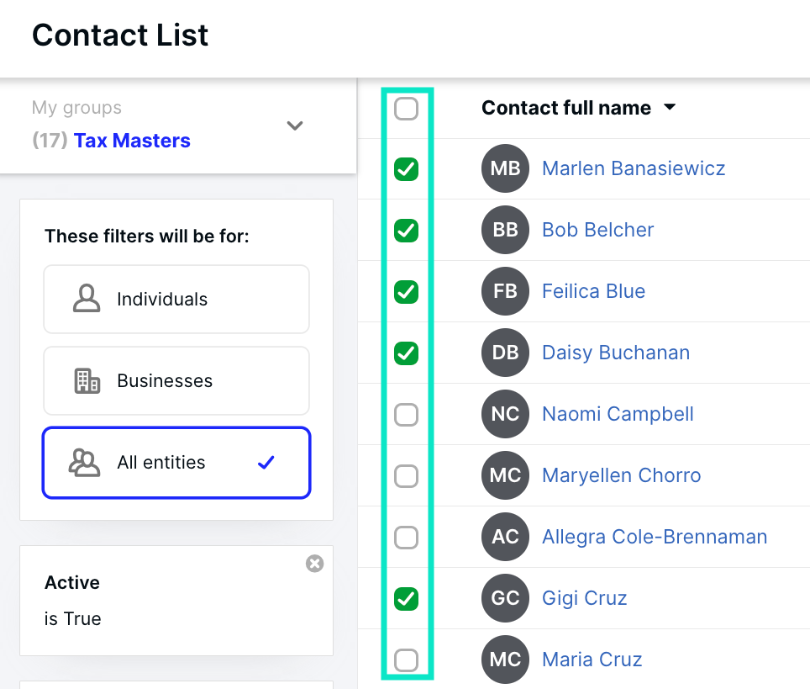Click the NC avatar for Naomi Campbell
The width and height of the screenshot is (810, 689).
click(x=505, y=414)
